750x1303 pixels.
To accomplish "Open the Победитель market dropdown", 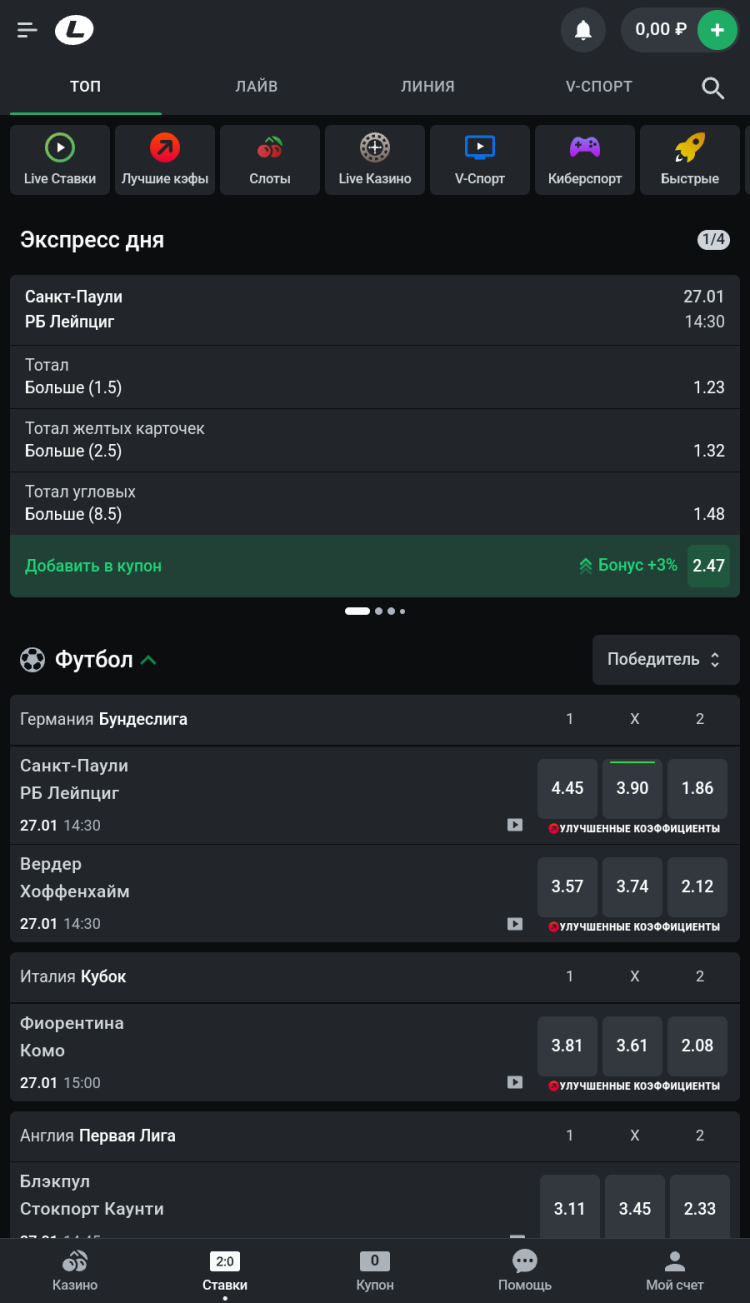I will [x=665, y=660].
